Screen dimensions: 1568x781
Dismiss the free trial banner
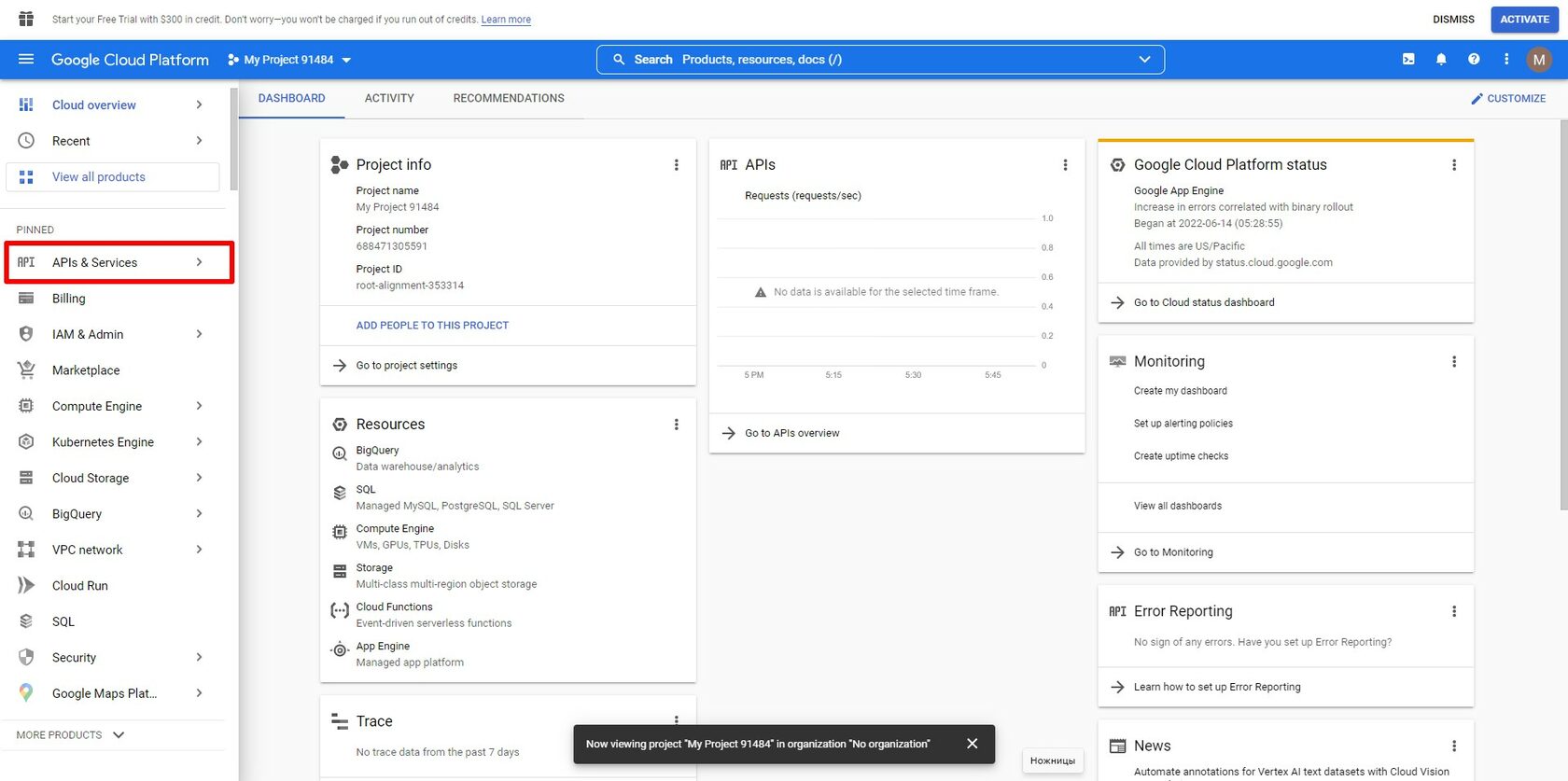click(x=1453, y=19)
